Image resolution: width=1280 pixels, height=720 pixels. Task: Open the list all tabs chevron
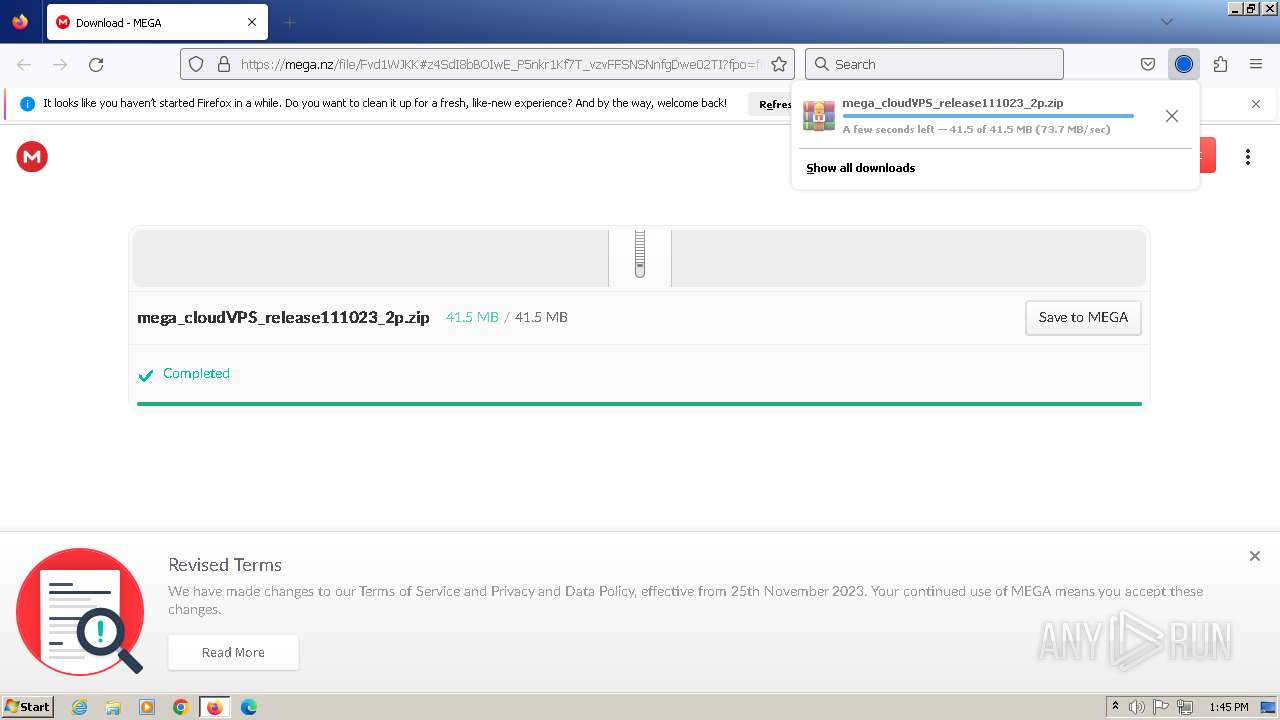[x=1167, y=22]
